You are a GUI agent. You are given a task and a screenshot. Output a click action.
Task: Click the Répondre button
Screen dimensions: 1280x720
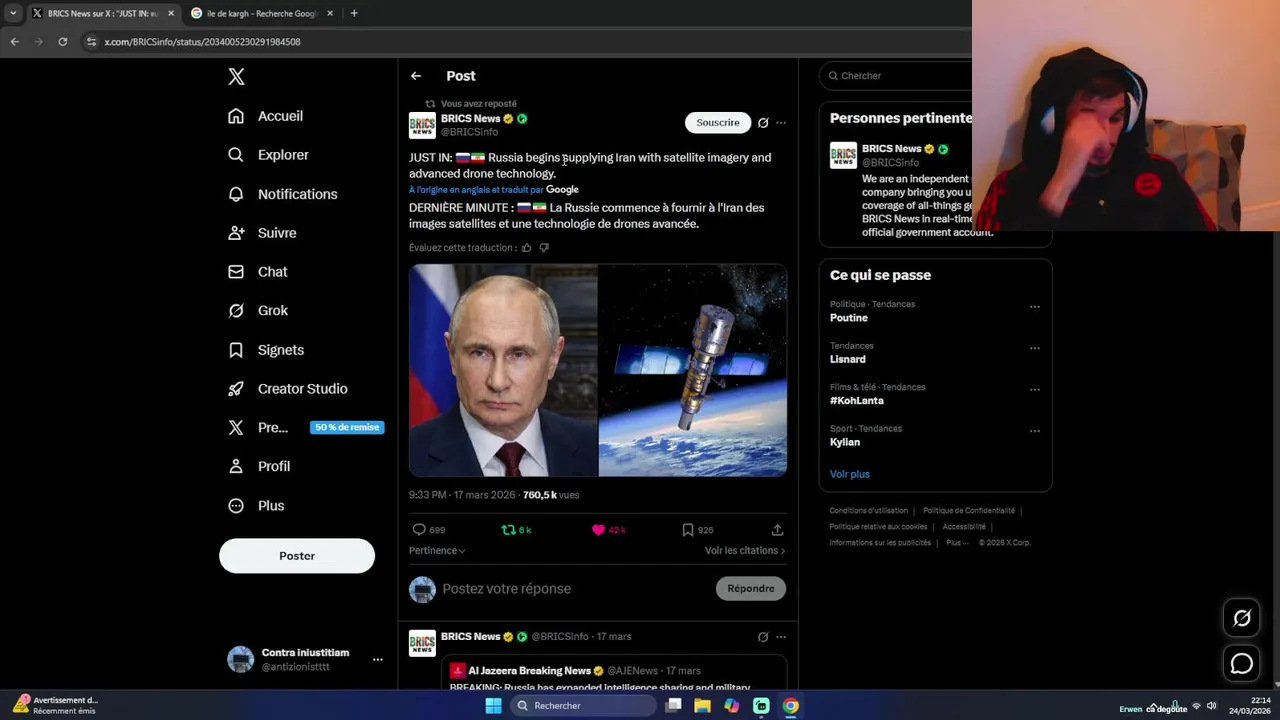[751, 589]
